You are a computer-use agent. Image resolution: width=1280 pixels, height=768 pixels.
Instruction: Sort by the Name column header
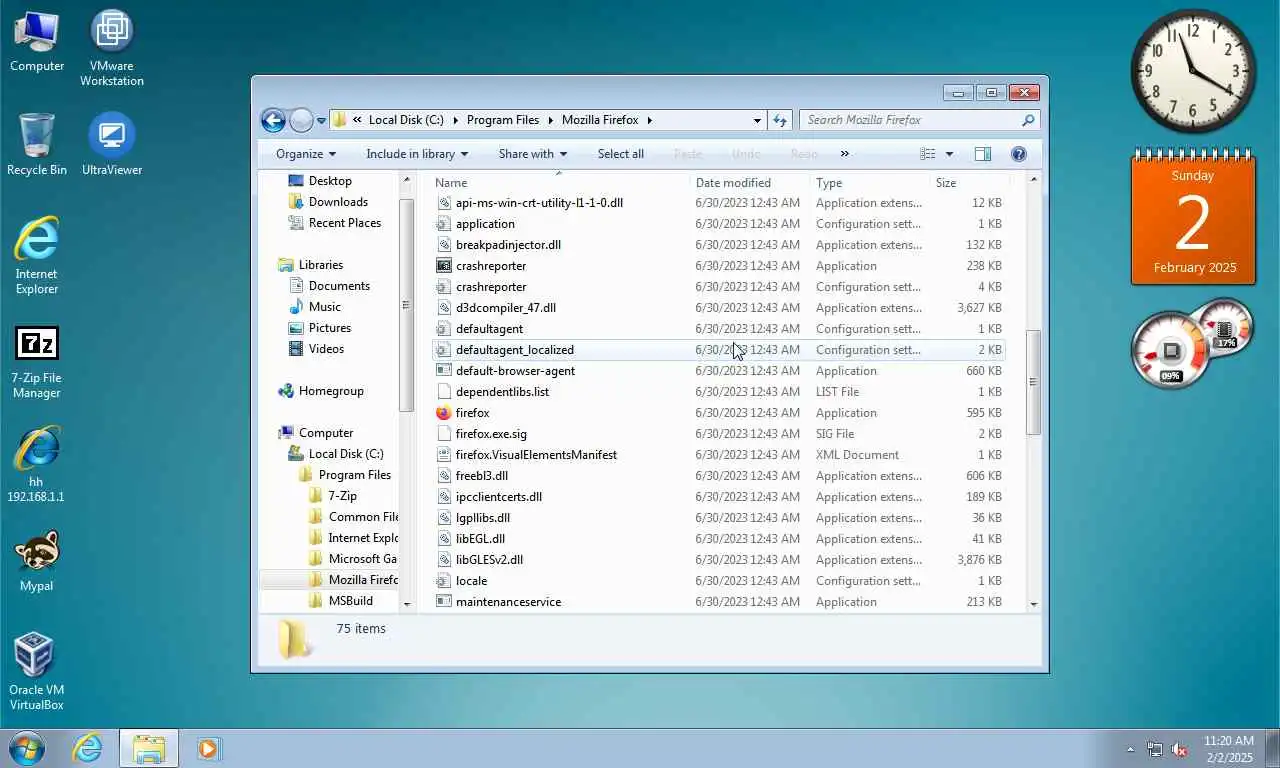coord(560,183)
